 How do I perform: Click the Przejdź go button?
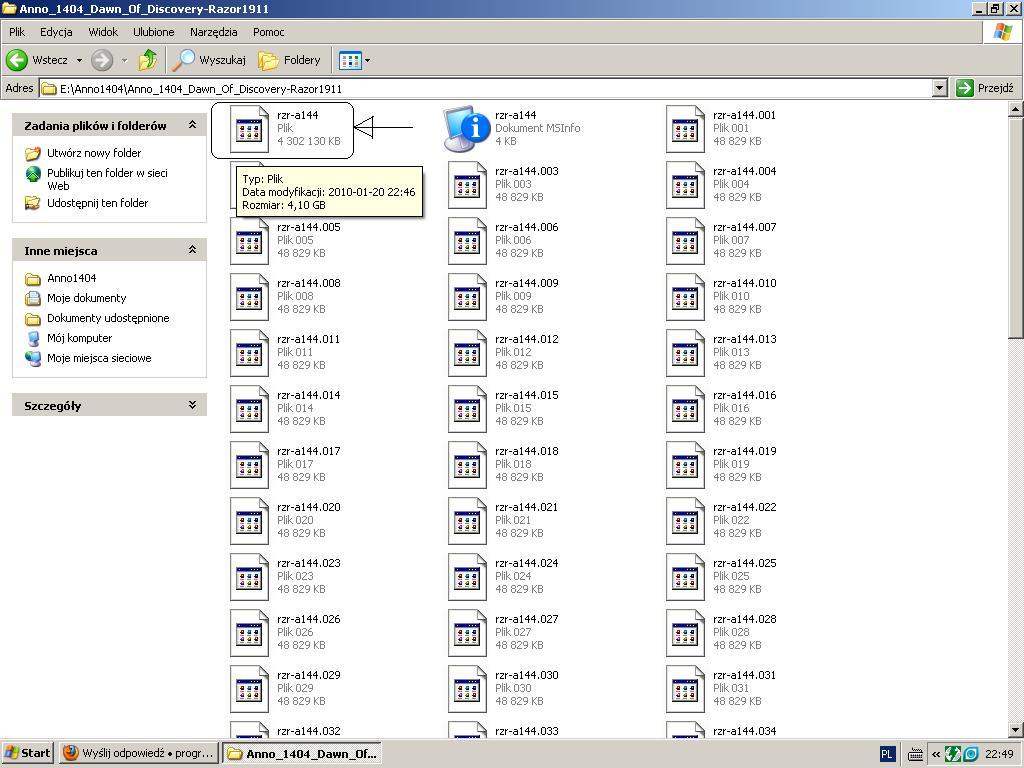coord(985,88)
